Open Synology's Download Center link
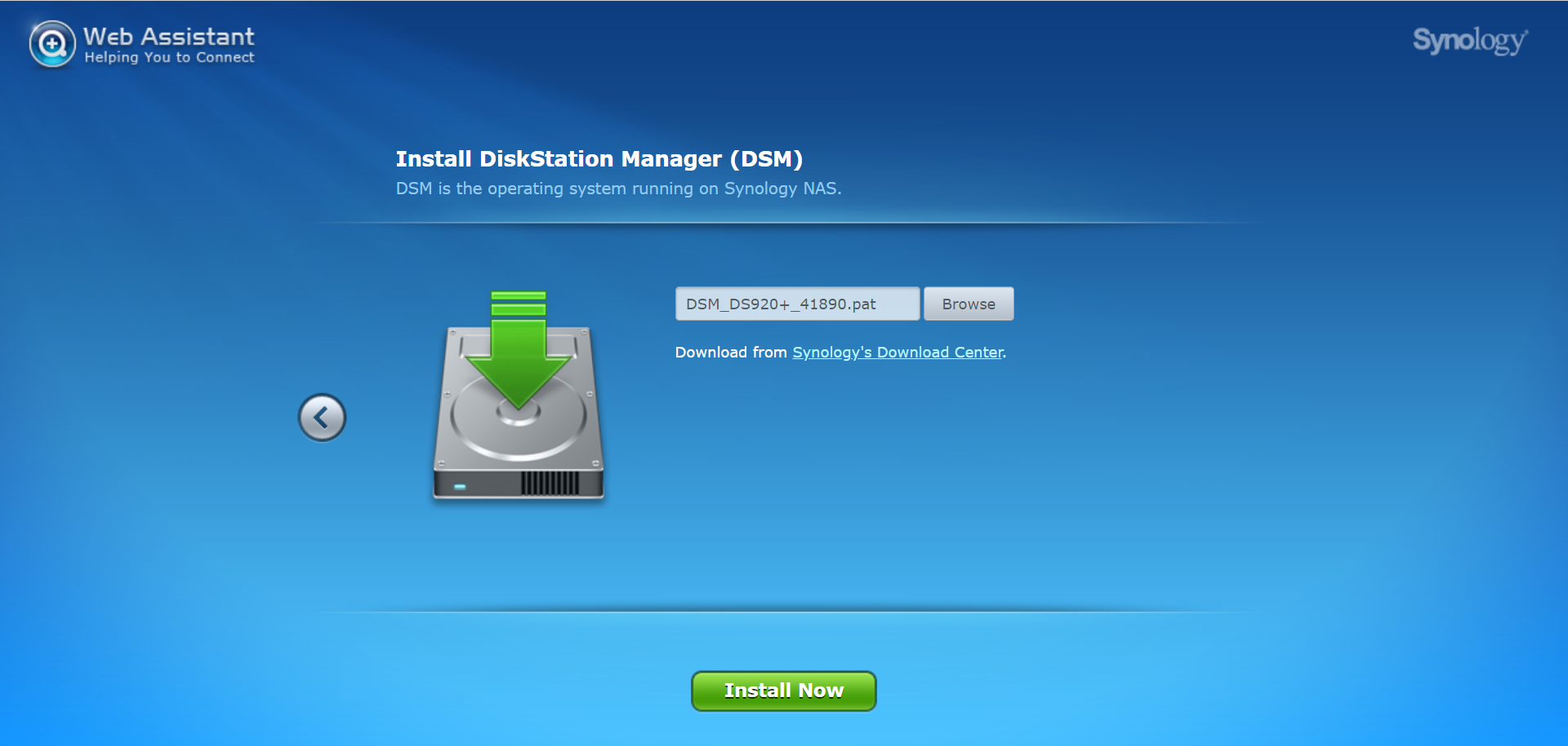 (x=897, y=352)
